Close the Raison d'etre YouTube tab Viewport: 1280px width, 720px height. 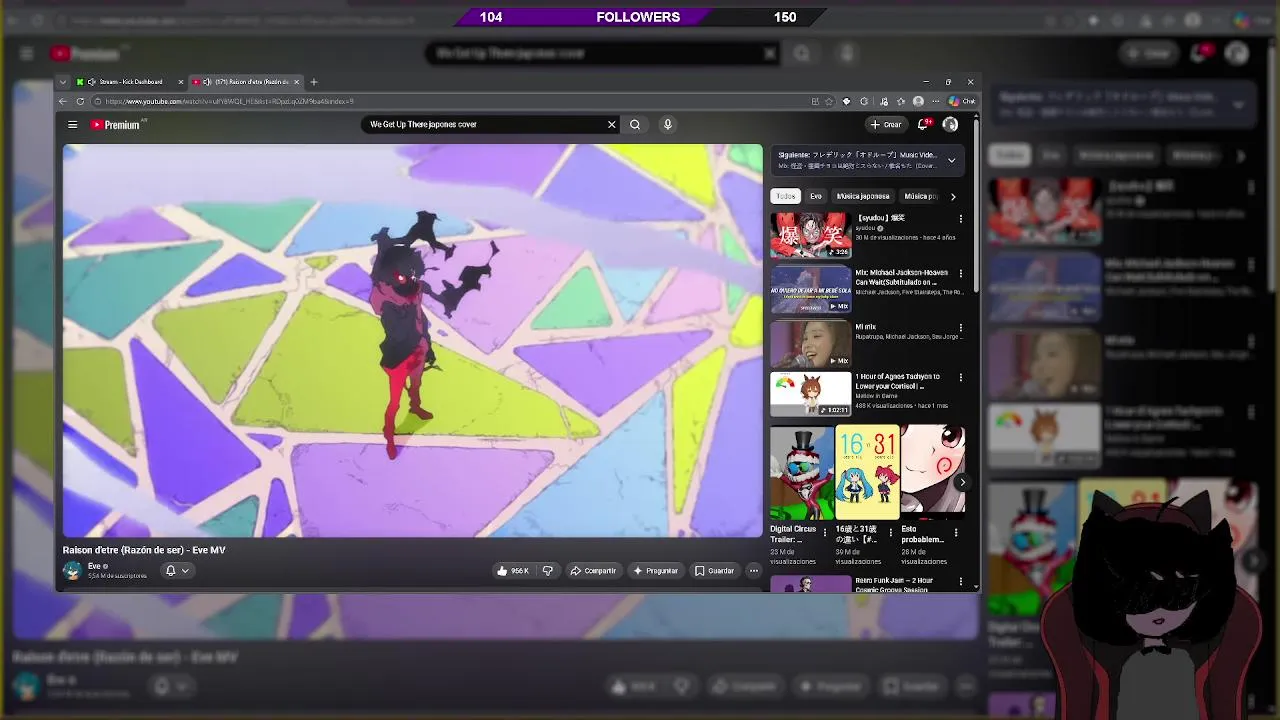coord(297,82)
